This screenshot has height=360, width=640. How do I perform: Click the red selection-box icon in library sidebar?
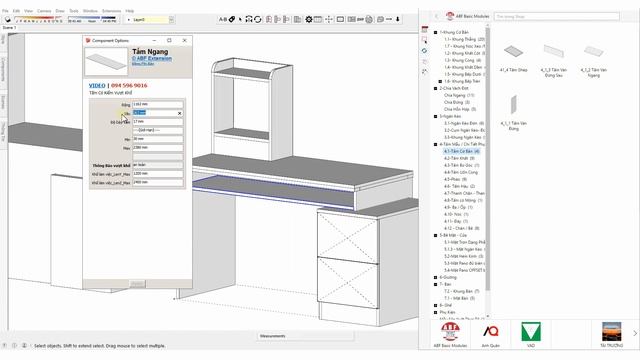[x=425, y=40]
